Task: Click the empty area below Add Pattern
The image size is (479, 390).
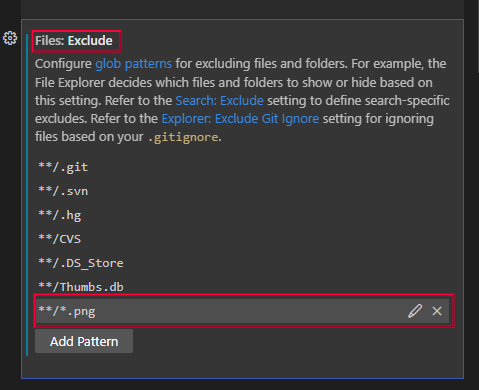Action: pyautogui.click(x=242, y=366)
